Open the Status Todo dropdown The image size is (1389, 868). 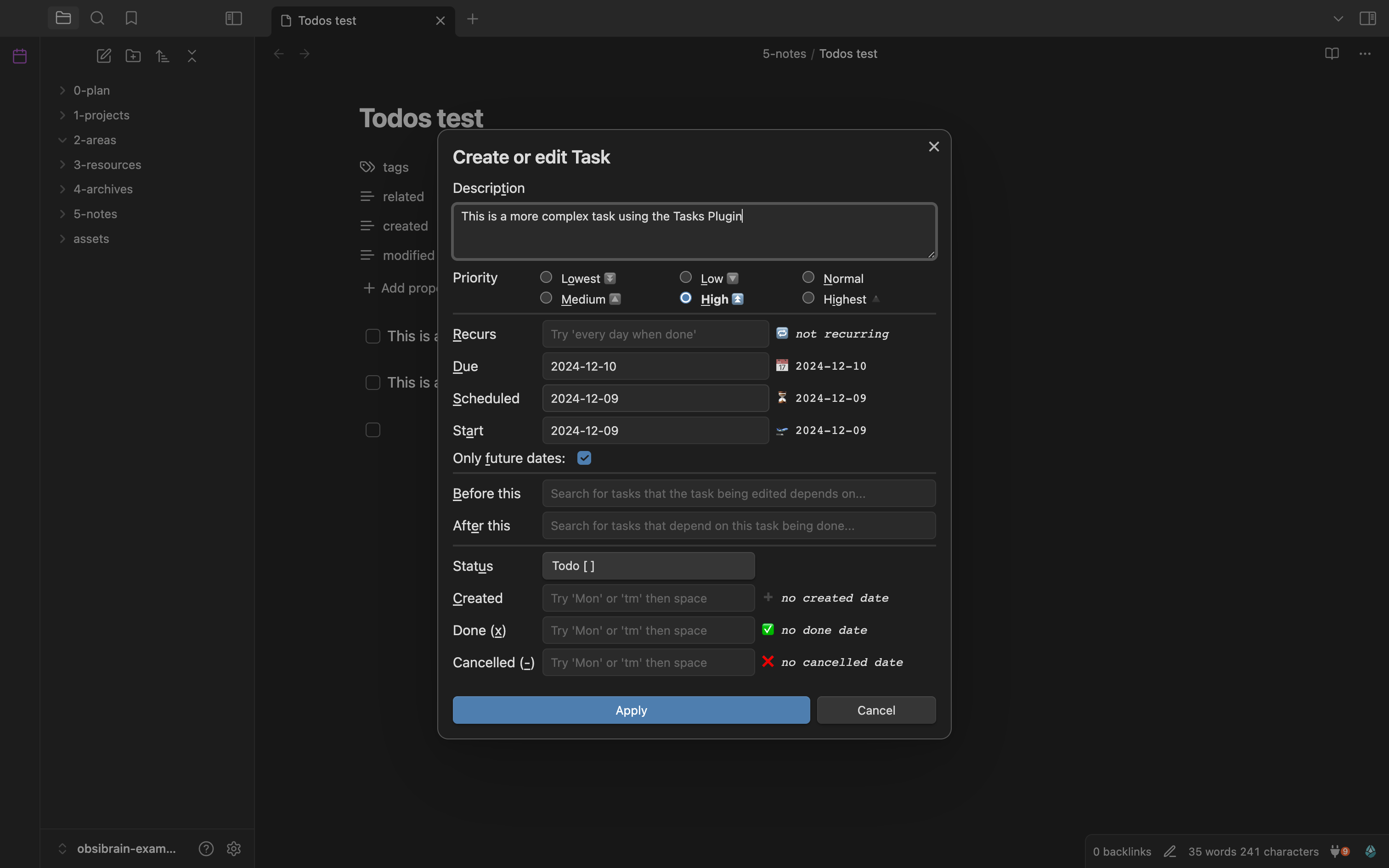648,566
